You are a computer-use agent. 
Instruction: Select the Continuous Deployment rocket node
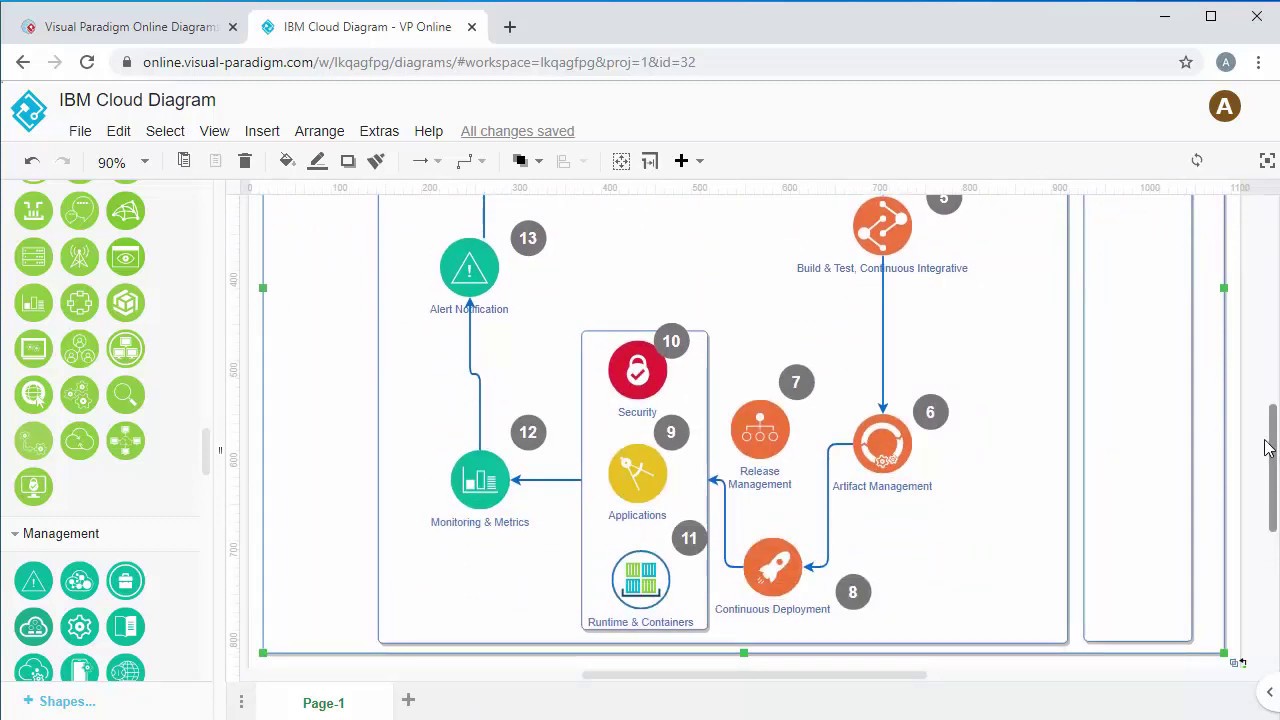[x=772, y=568]
